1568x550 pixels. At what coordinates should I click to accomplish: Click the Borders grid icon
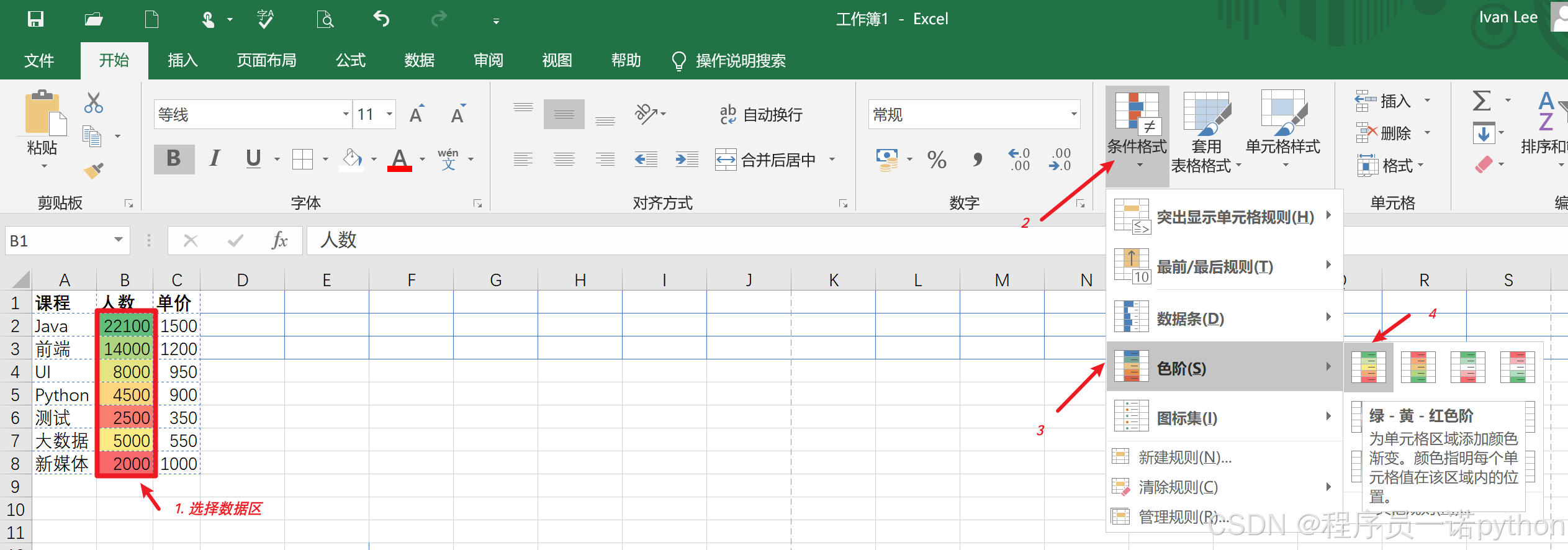coord(302,159)
